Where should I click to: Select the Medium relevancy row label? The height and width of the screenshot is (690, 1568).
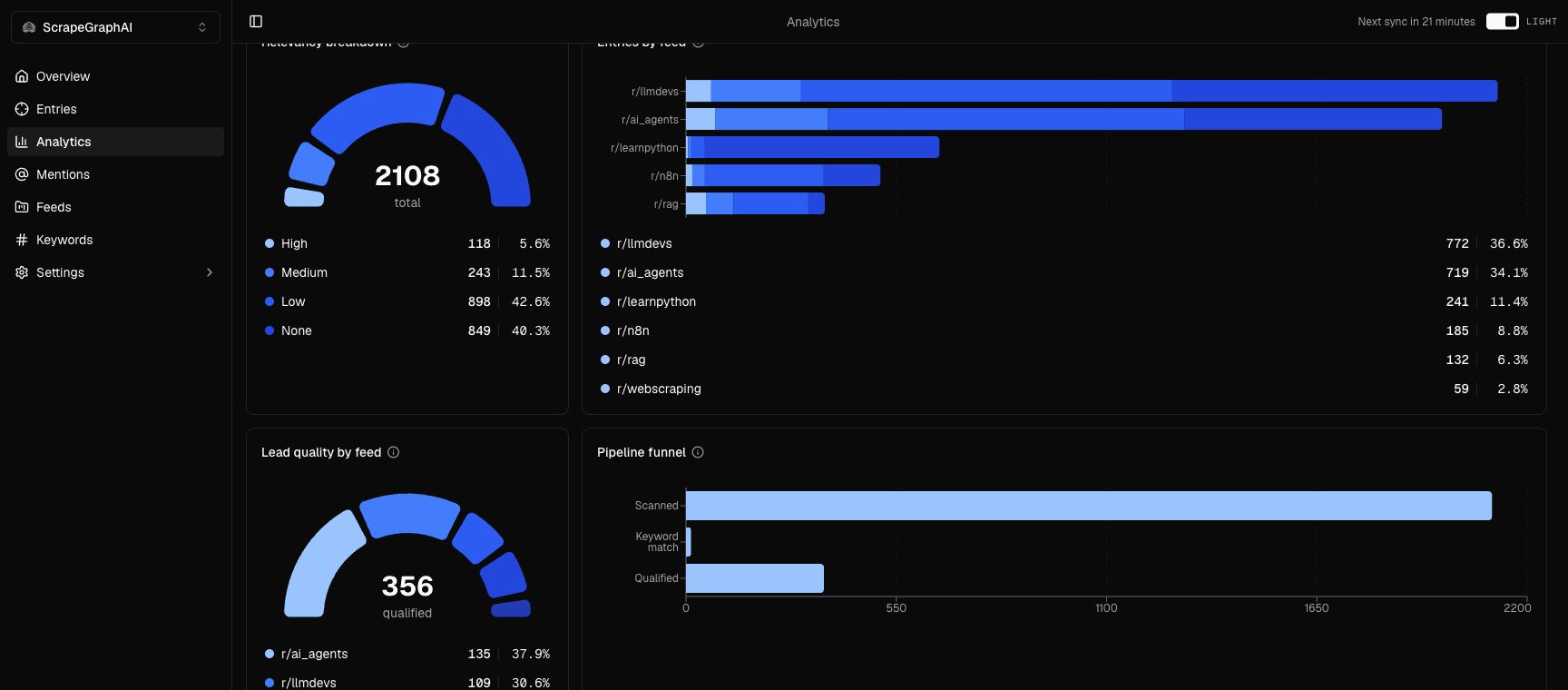pyautogui.click(x=304, y=272)
